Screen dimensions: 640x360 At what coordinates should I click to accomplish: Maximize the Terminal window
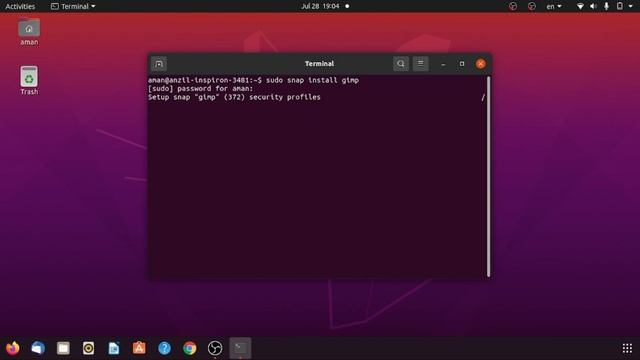point(462,64)
